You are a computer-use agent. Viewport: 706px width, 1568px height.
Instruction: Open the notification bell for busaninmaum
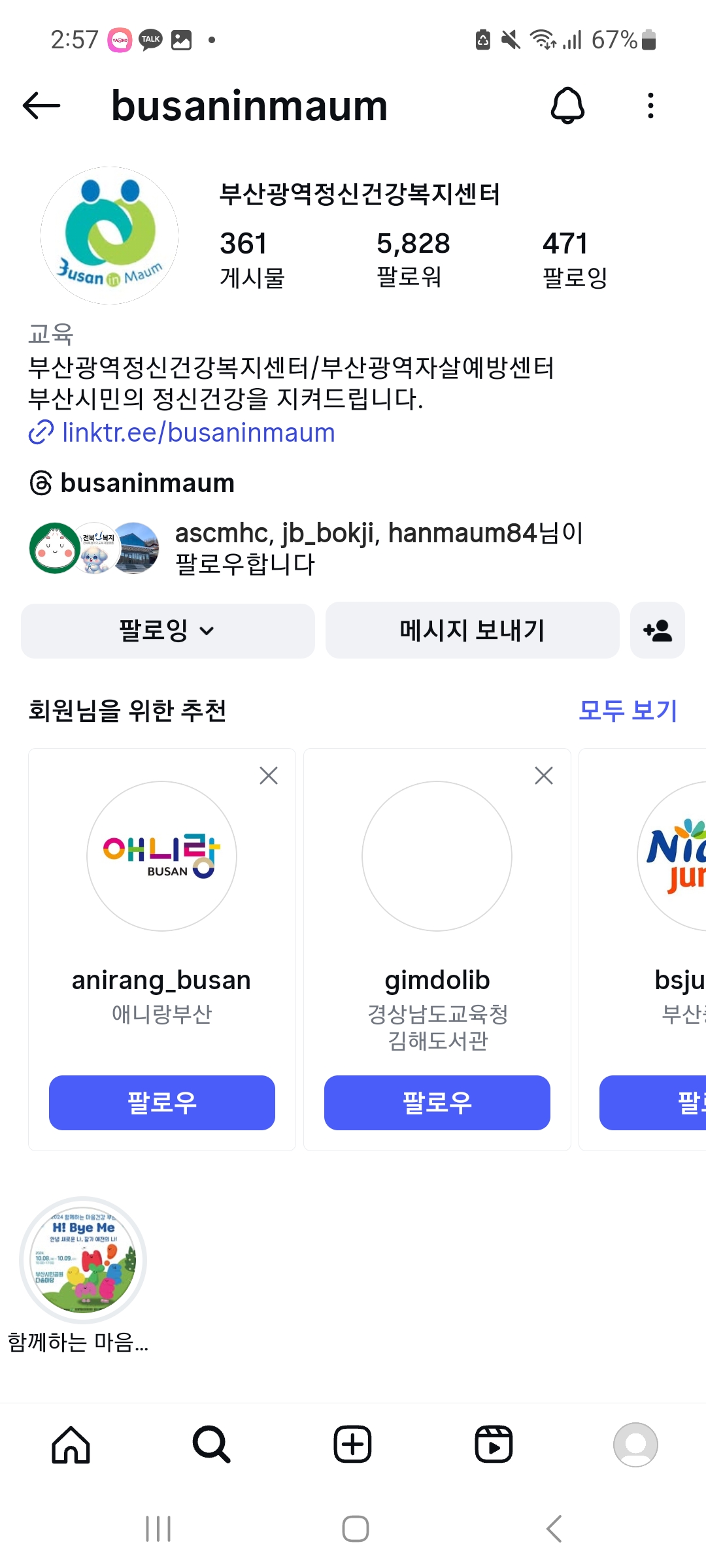pos(567,106)
